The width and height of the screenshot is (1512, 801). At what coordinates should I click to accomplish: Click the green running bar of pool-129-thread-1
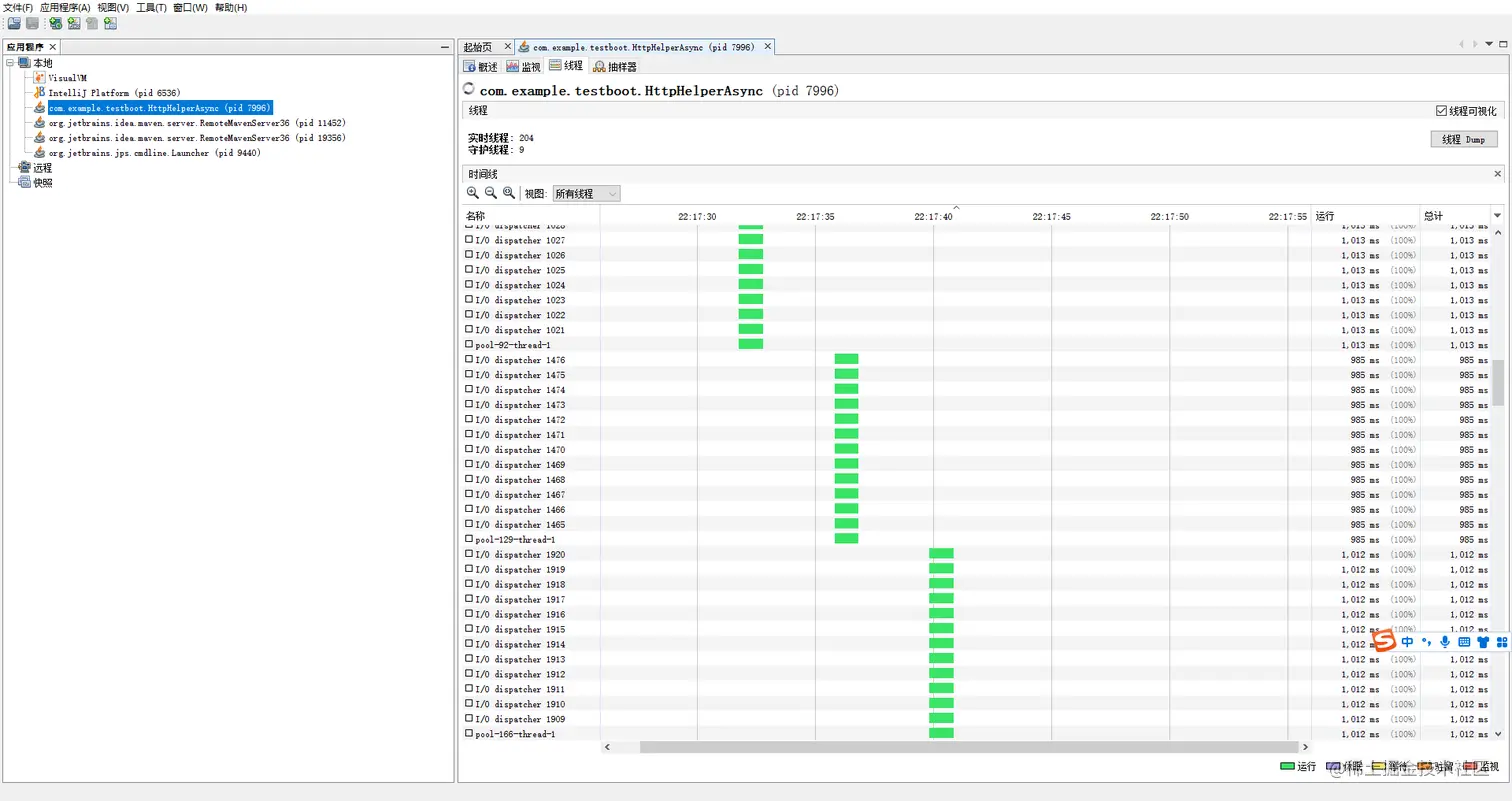pos(846,539)
